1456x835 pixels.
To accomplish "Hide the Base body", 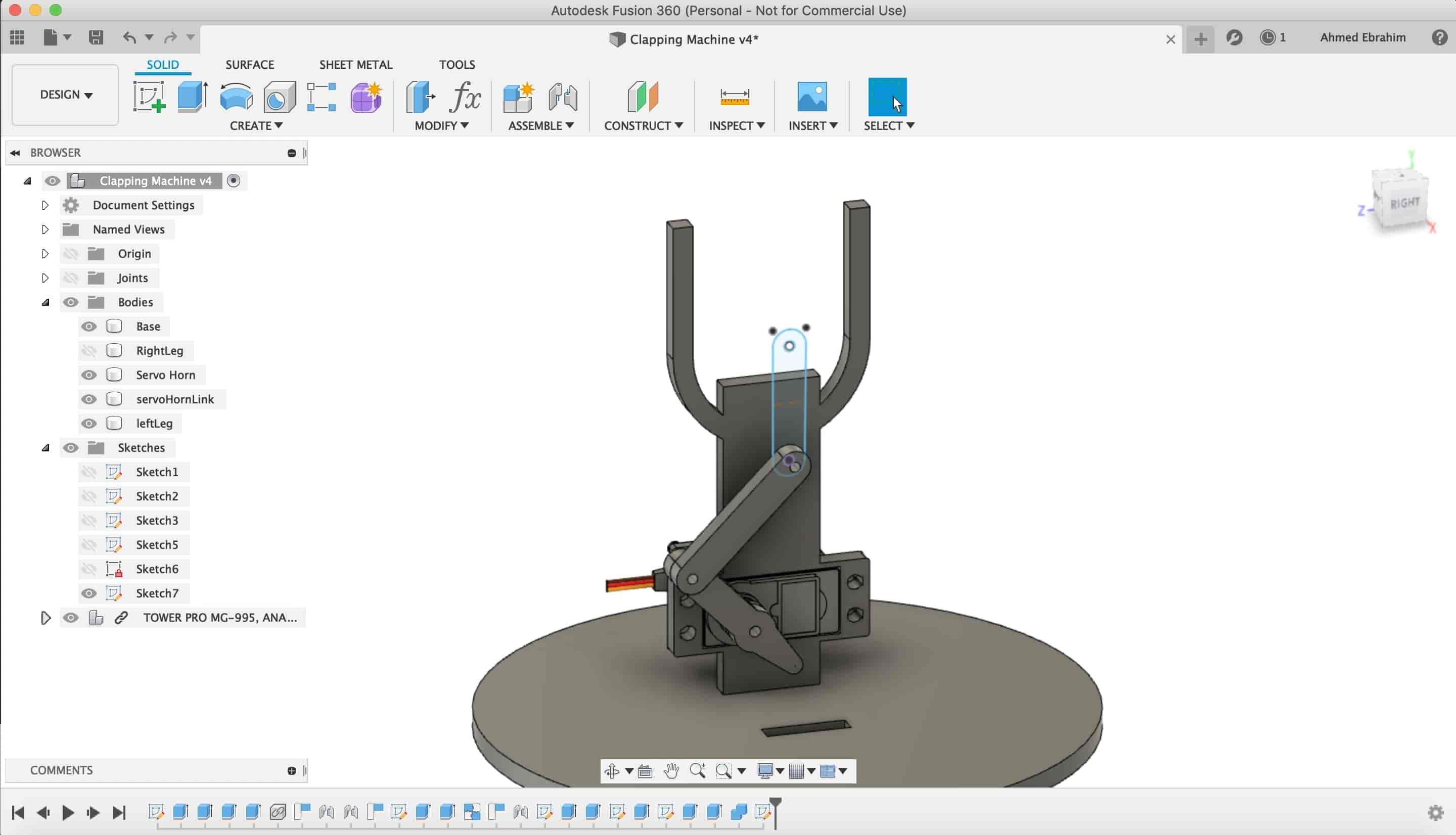I will (88, 327).
